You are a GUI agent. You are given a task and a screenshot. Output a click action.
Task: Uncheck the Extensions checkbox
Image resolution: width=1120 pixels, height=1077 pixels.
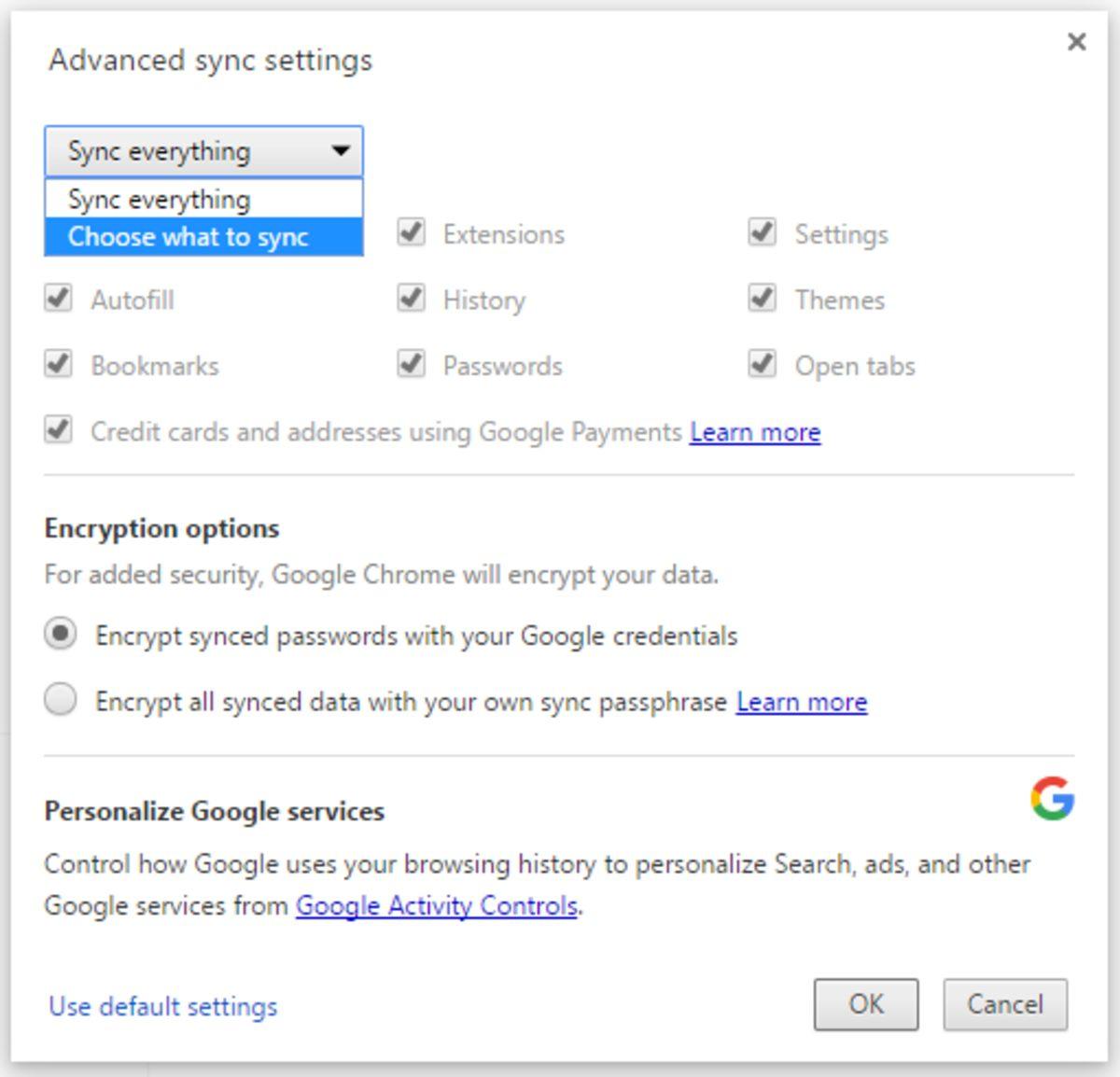coord(411,234)
